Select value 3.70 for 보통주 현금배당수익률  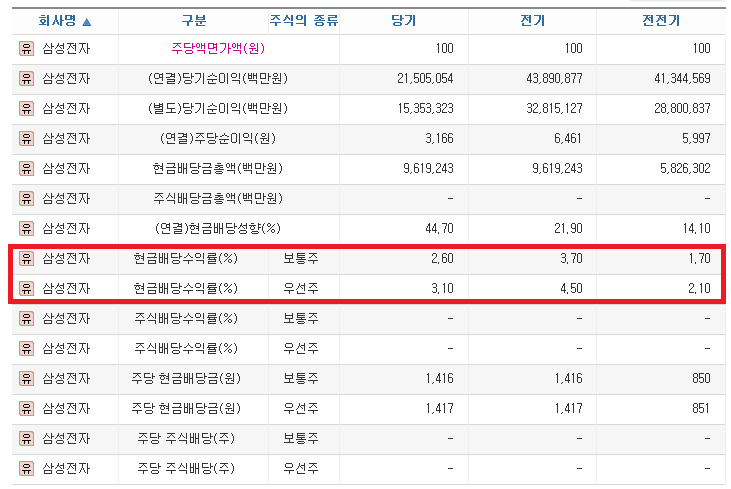(571, 258)
